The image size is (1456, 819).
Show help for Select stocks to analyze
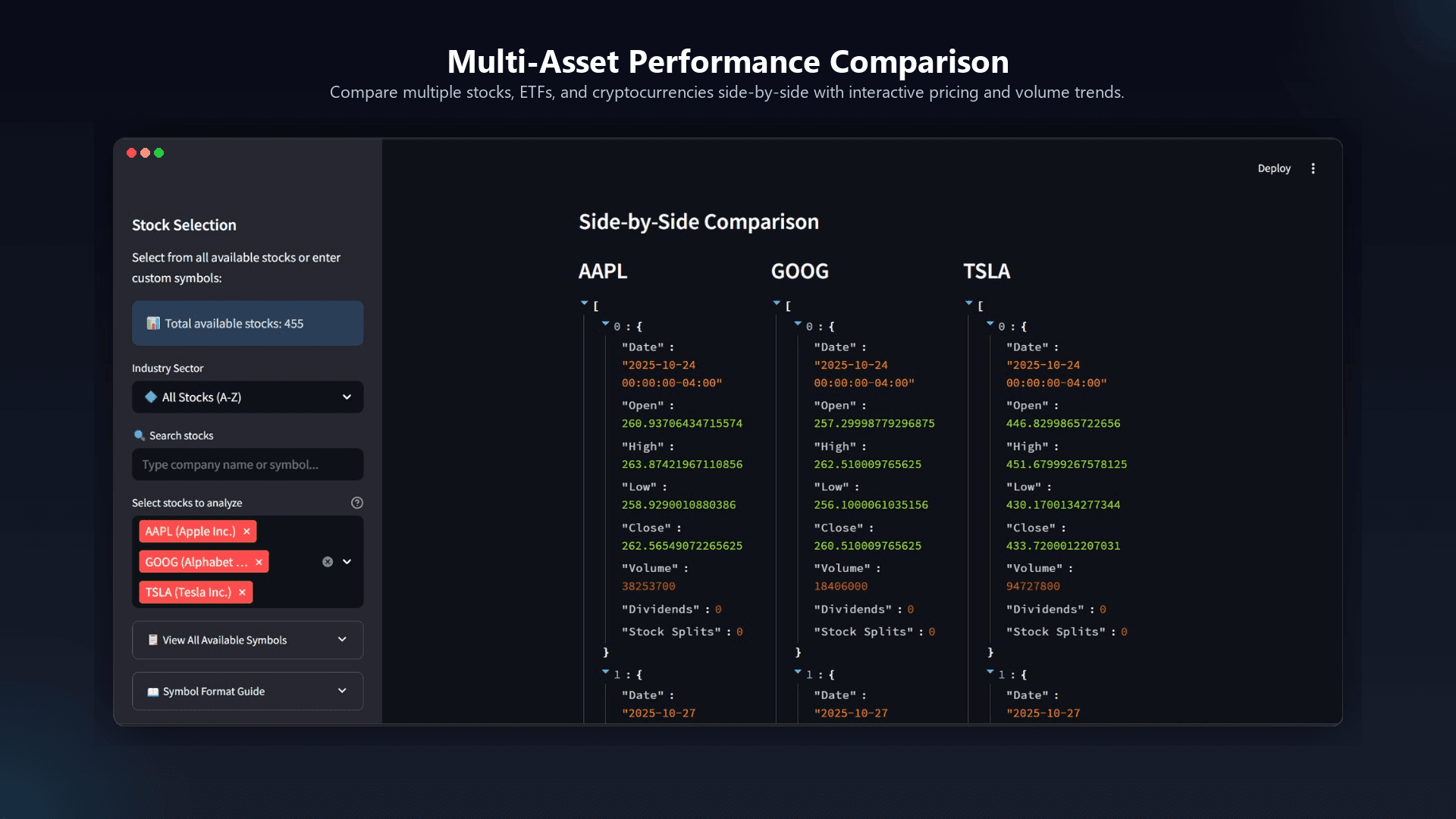tap(357, 503)
